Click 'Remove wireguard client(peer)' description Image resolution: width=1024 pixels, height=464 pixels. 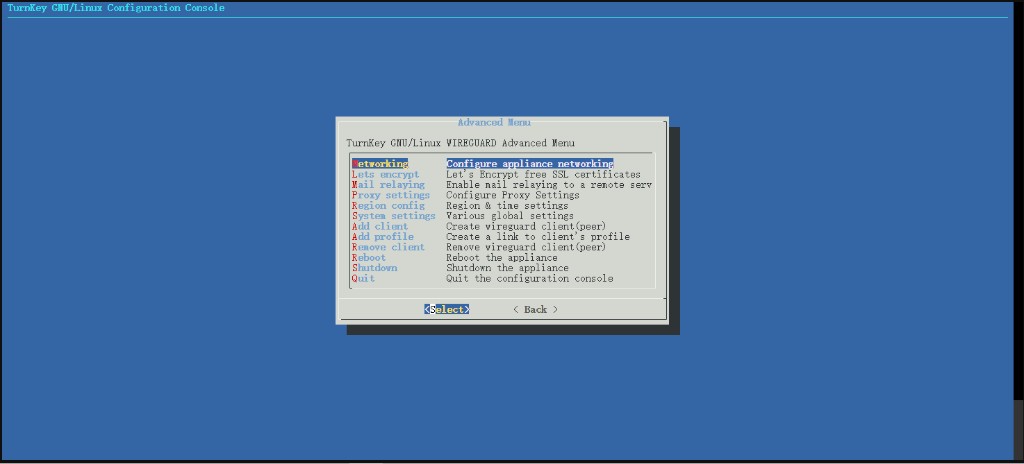coord(526,247)
